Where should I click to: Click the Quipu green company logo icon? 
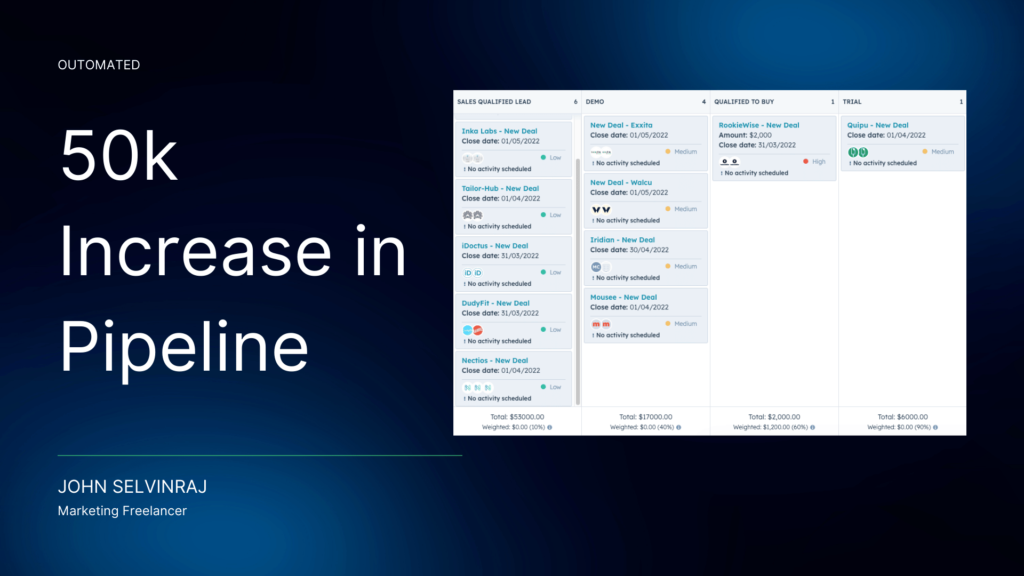[853, 152]
